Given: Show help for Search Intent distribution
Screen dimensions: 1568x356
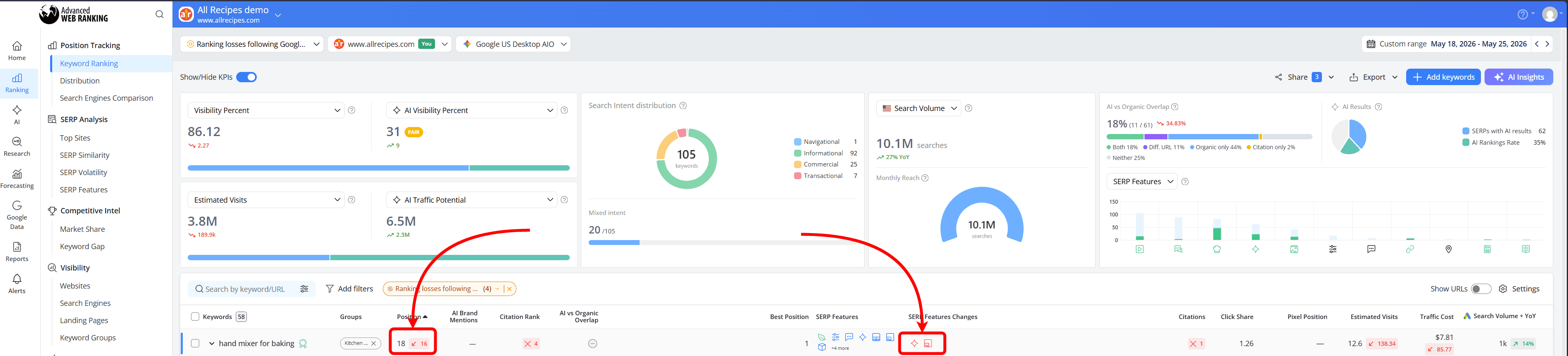Looking at the screenshot, I should click(683, 106).
